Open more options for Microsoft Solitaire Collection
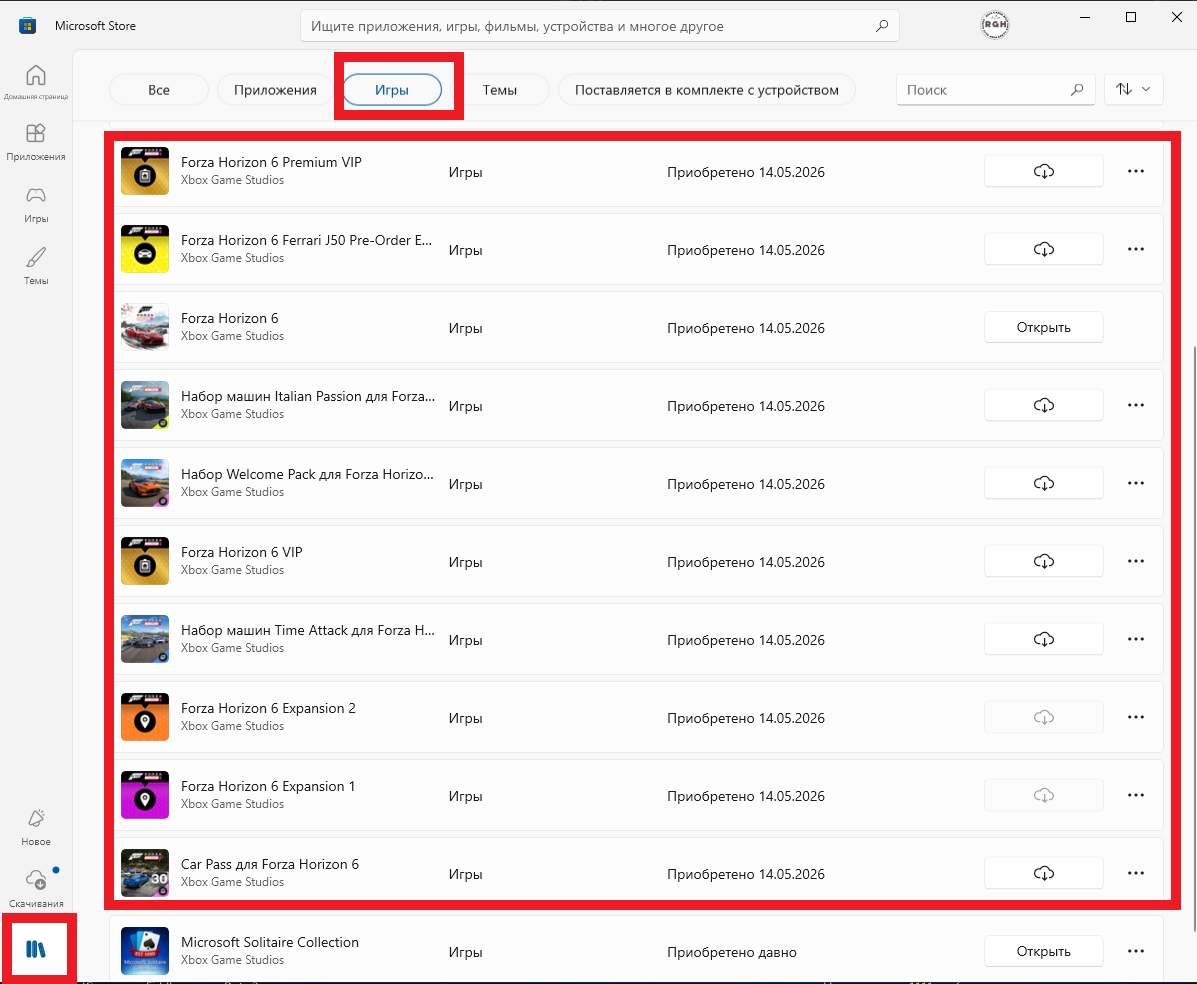The image size is (1197, 984). pos(1136,950)
